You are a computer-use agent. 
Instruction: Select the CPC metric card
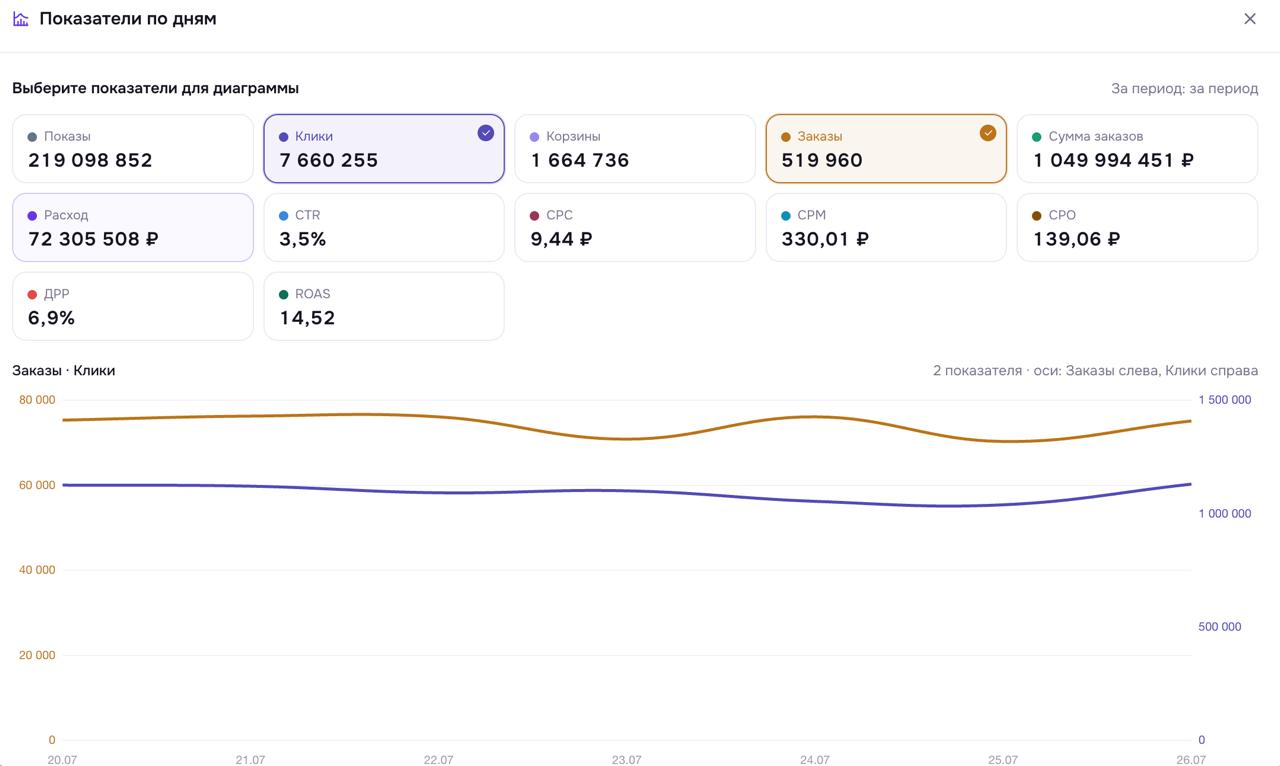click(x=635, y=228)
